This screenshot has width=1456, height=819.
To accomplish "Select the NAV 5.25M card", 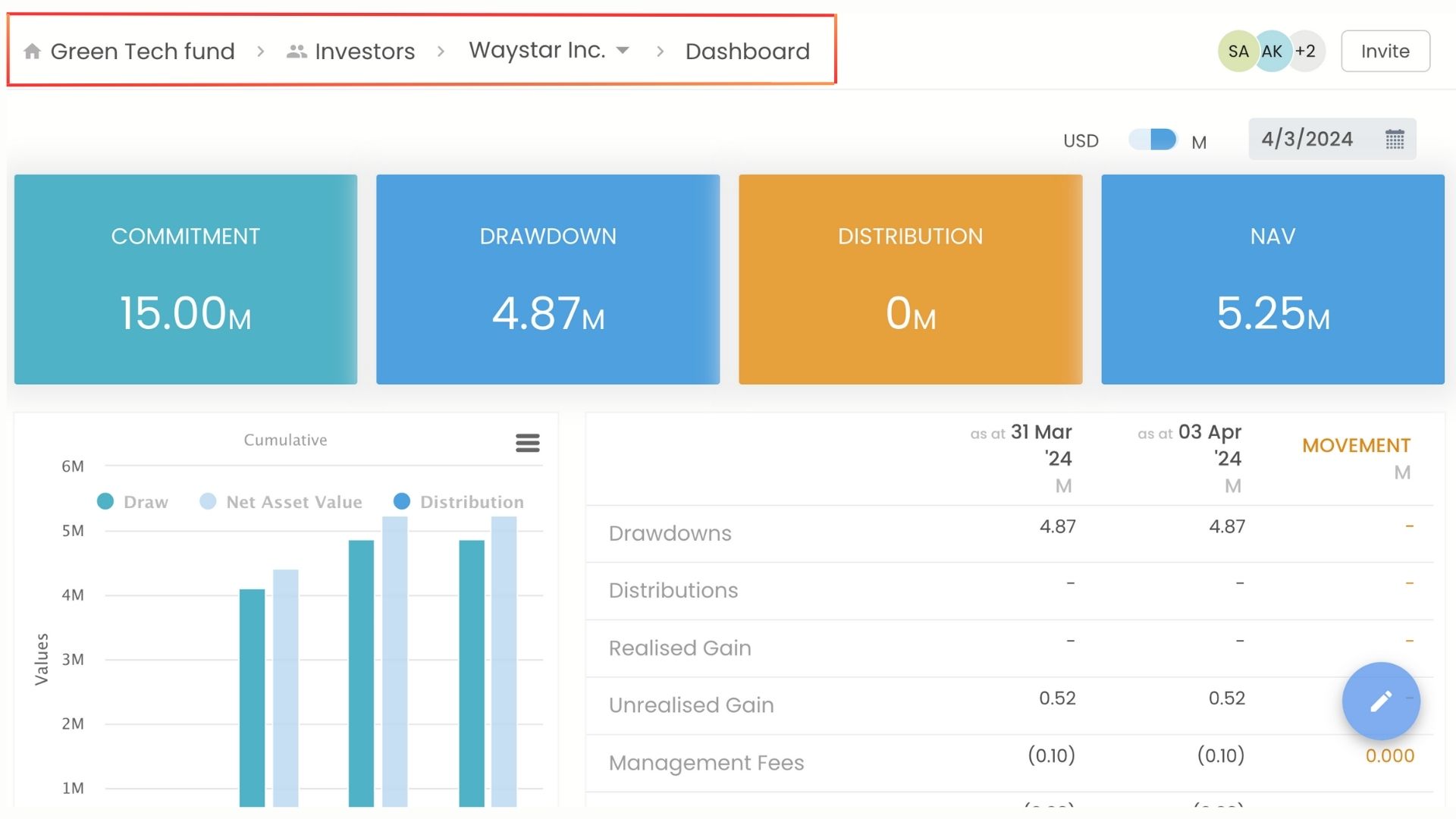I will [x=1272, y=280].
